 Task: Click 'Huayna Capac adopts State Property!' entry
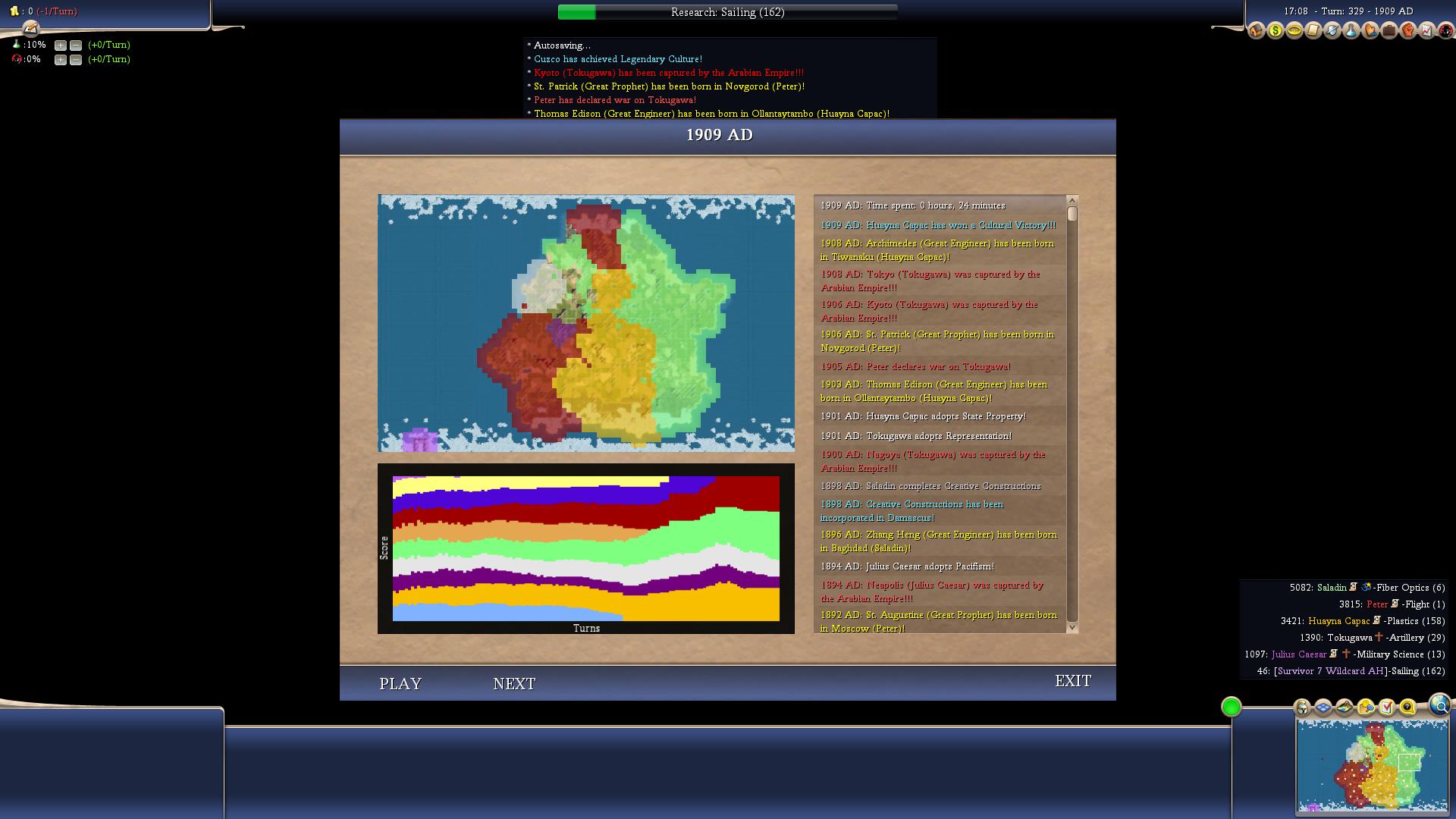point(923,416)
